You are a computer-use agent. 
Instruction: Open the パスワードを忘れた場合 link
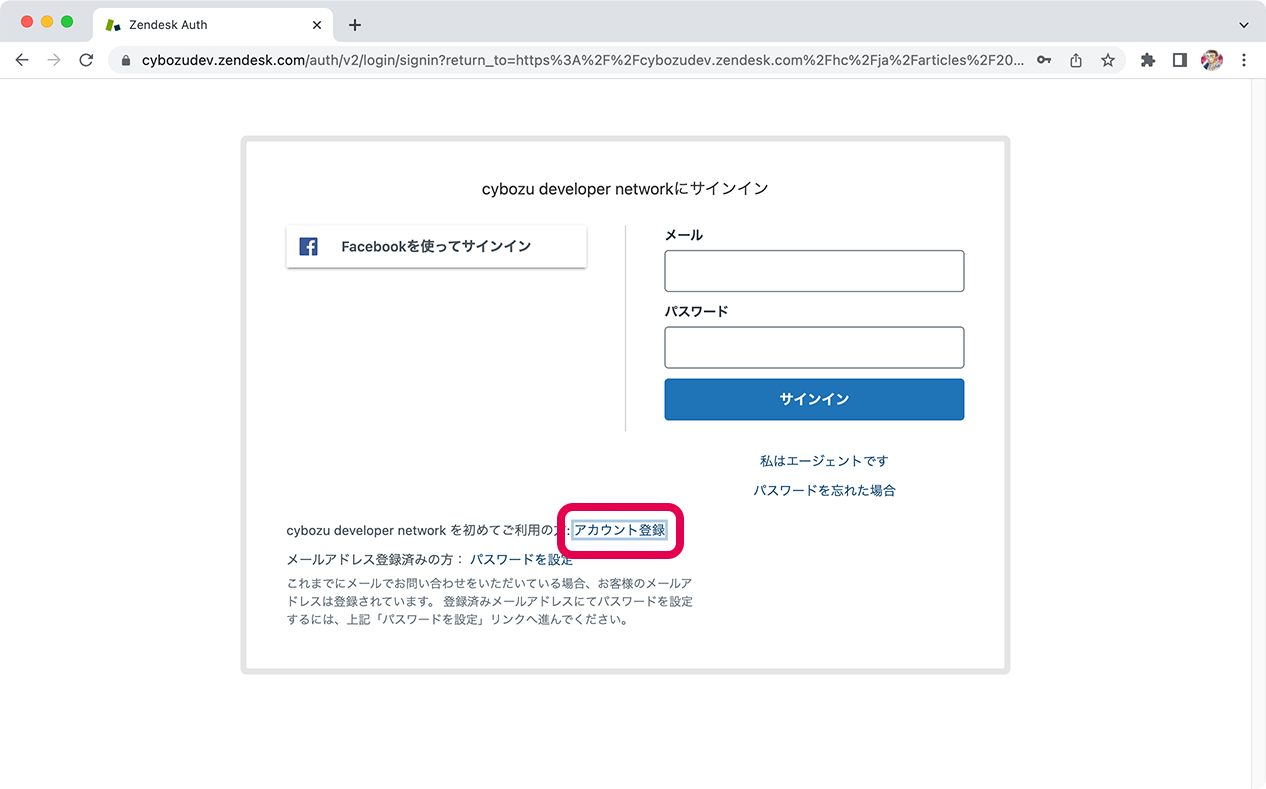click(x=824, y=491)
